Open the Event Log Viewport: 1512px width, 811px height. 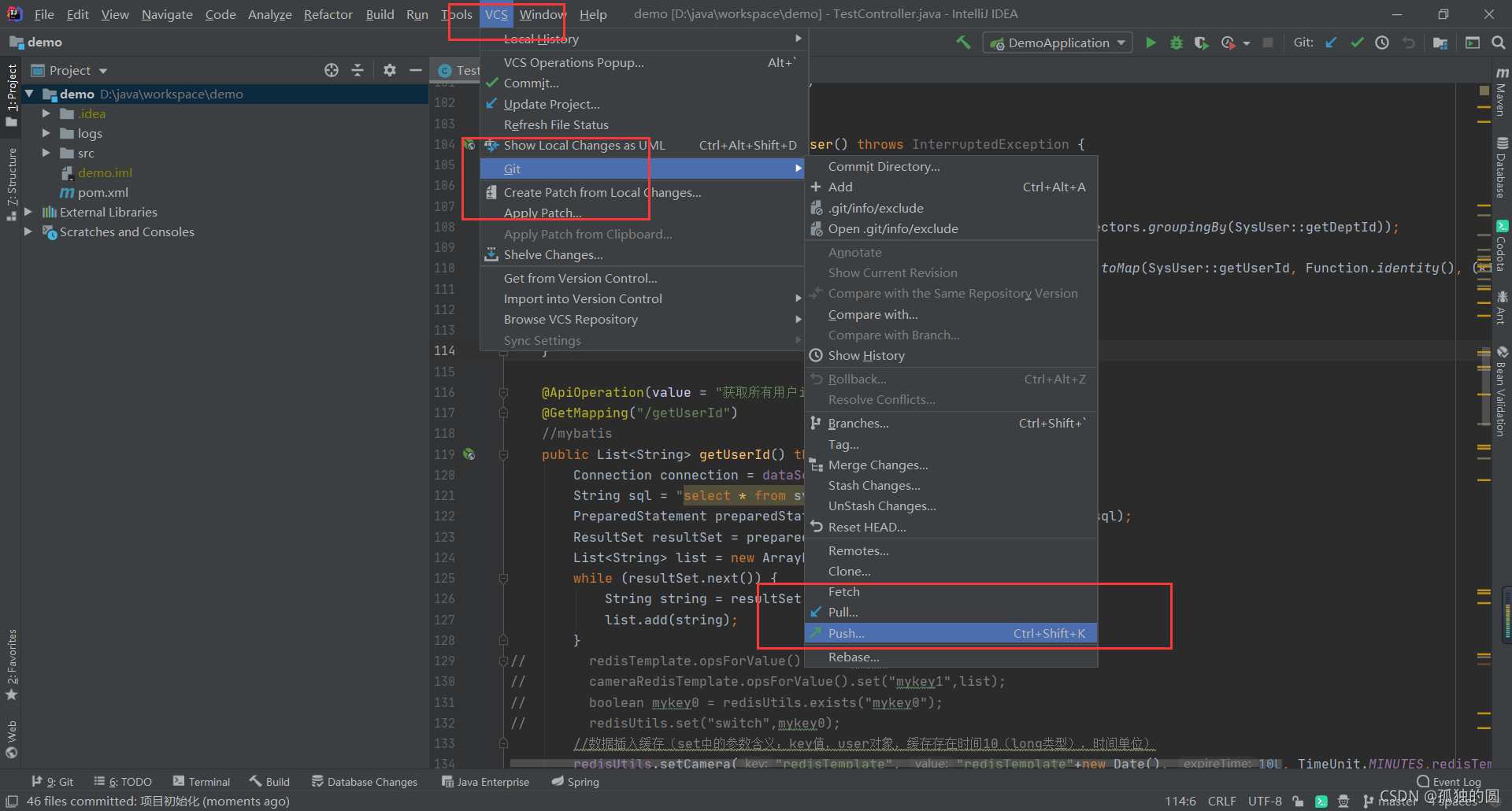tap(1449, 782)
